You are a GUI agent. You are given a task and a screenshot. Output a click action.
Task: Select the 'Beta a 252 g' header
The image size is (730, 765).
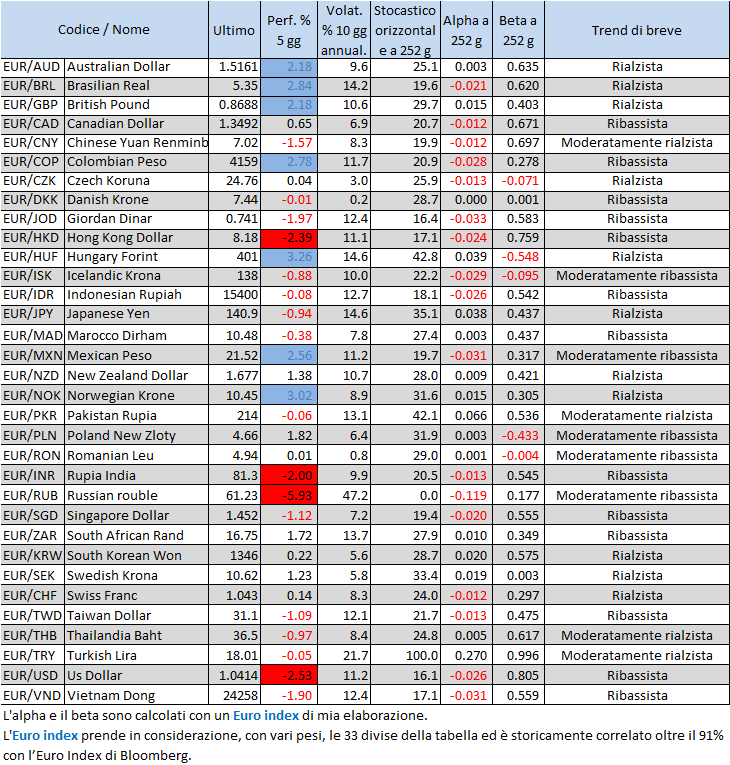pyautogui.click(x=518, y=31)
